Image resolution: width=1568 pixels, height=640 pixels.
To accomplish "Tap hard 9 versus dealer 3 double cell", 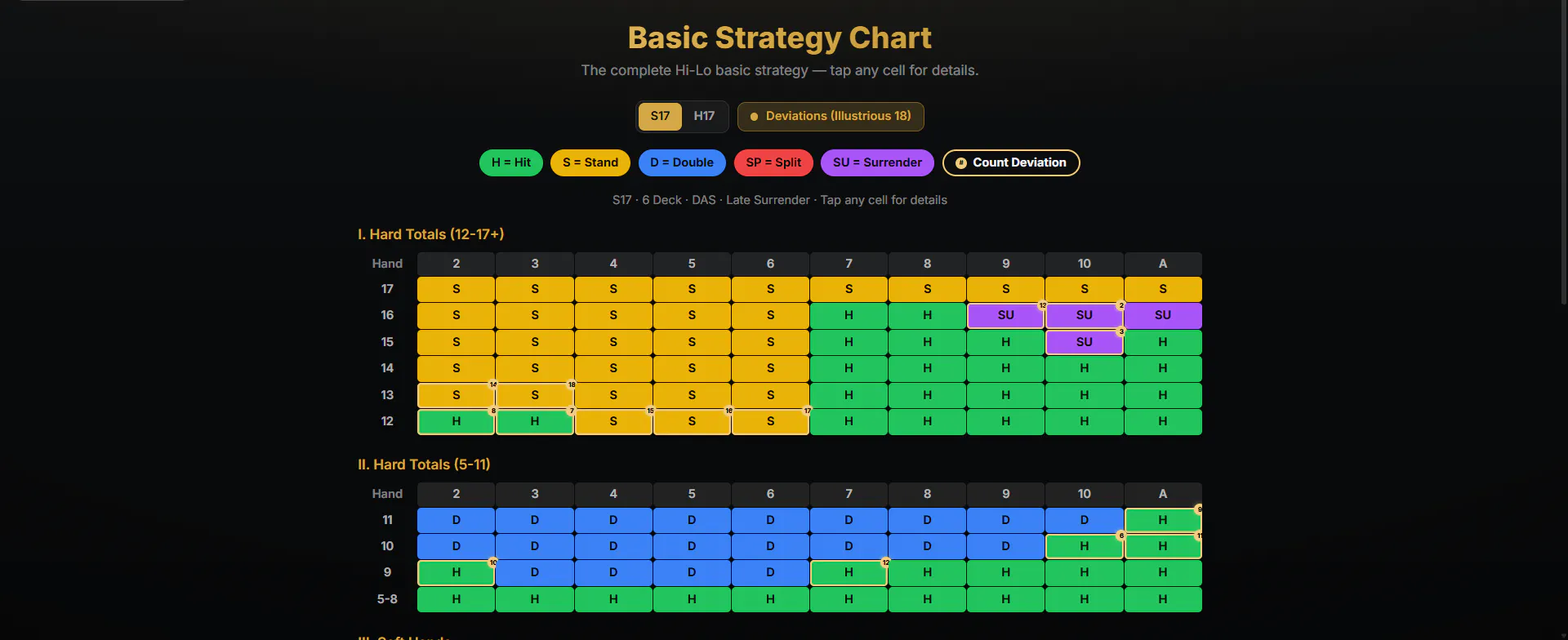I will click(535, 572).
